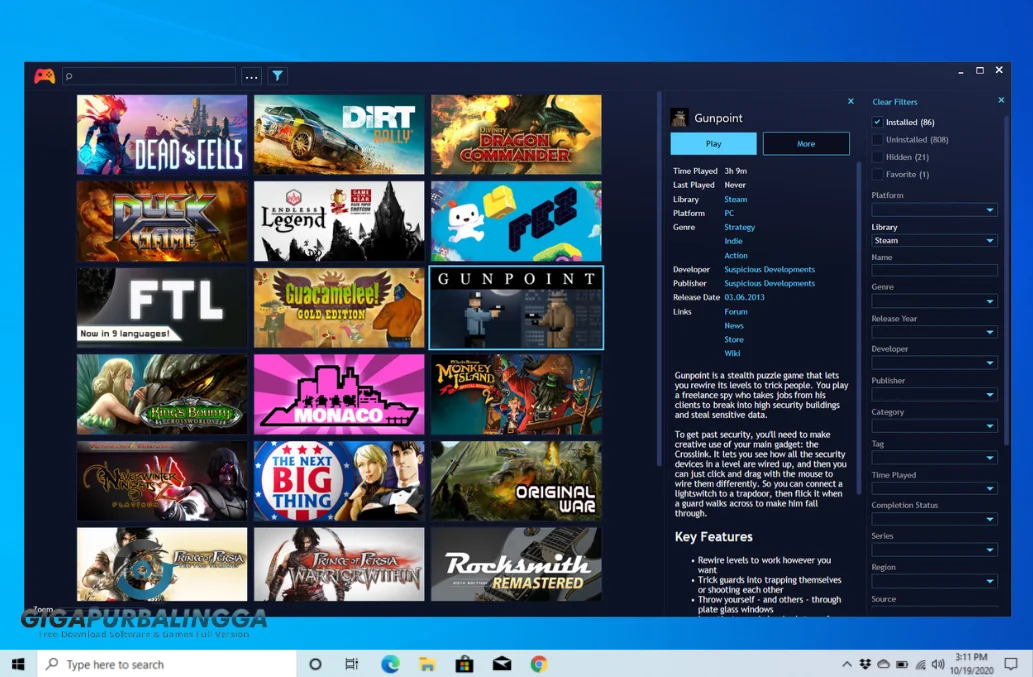The width and height of the screenshot is (1033, 677).
Task: Open the Playnite main menu gamepad icon
Action: point(45,75)
